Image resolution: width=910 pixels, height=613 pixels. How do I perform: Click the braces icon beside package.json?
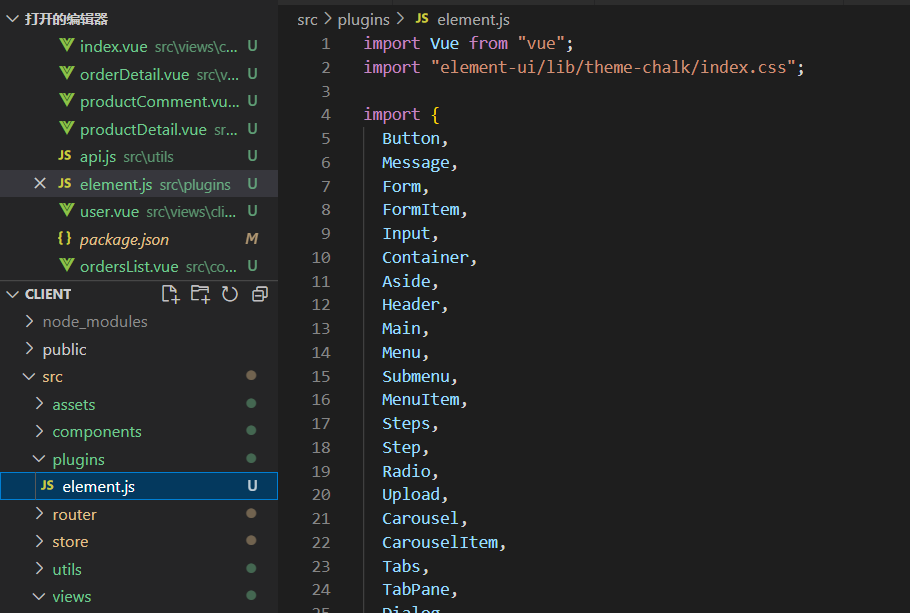point(65,238)
